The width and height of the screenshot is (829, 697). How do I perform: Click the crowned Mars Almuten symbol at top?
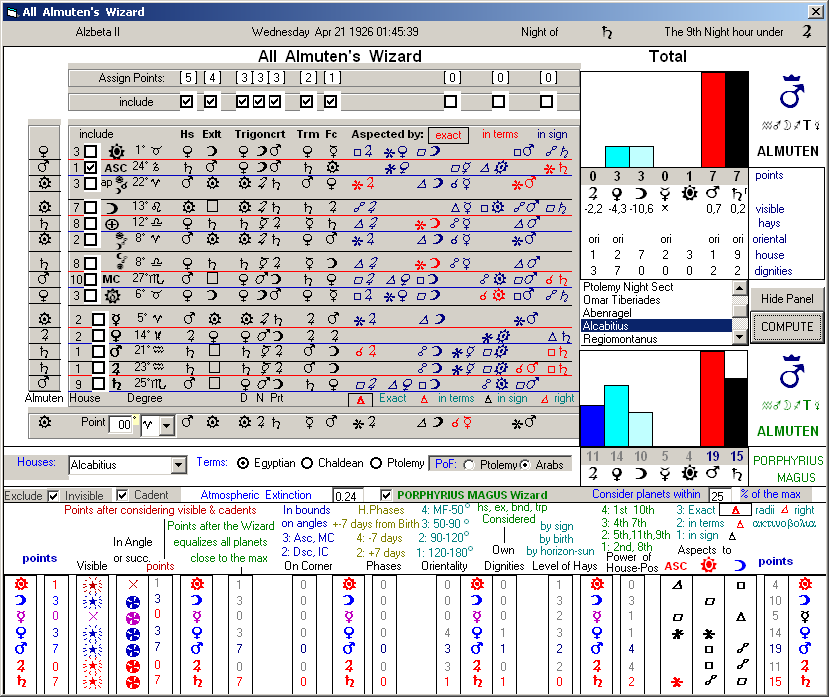pos(791,91)
